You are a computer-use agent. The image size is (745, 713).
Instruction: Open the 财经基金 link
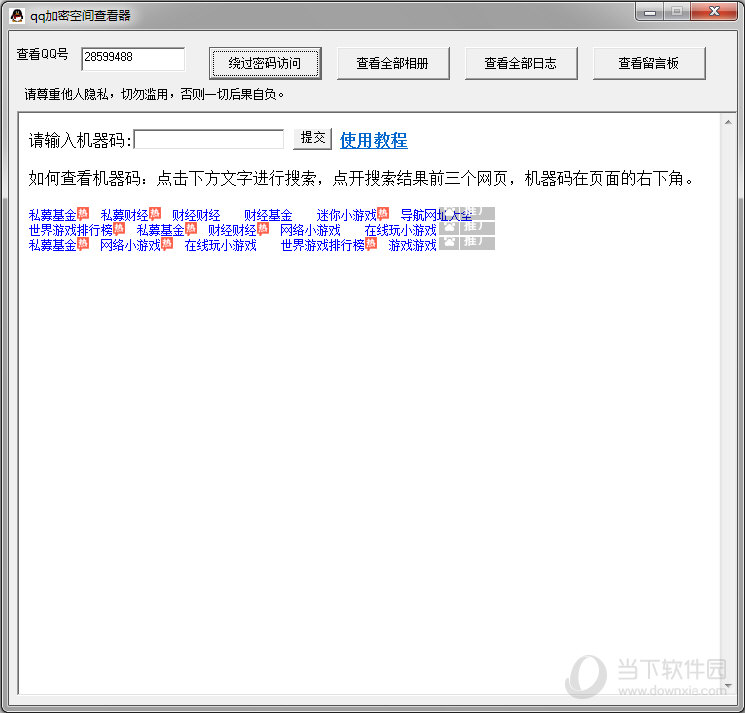pos(268,216)
